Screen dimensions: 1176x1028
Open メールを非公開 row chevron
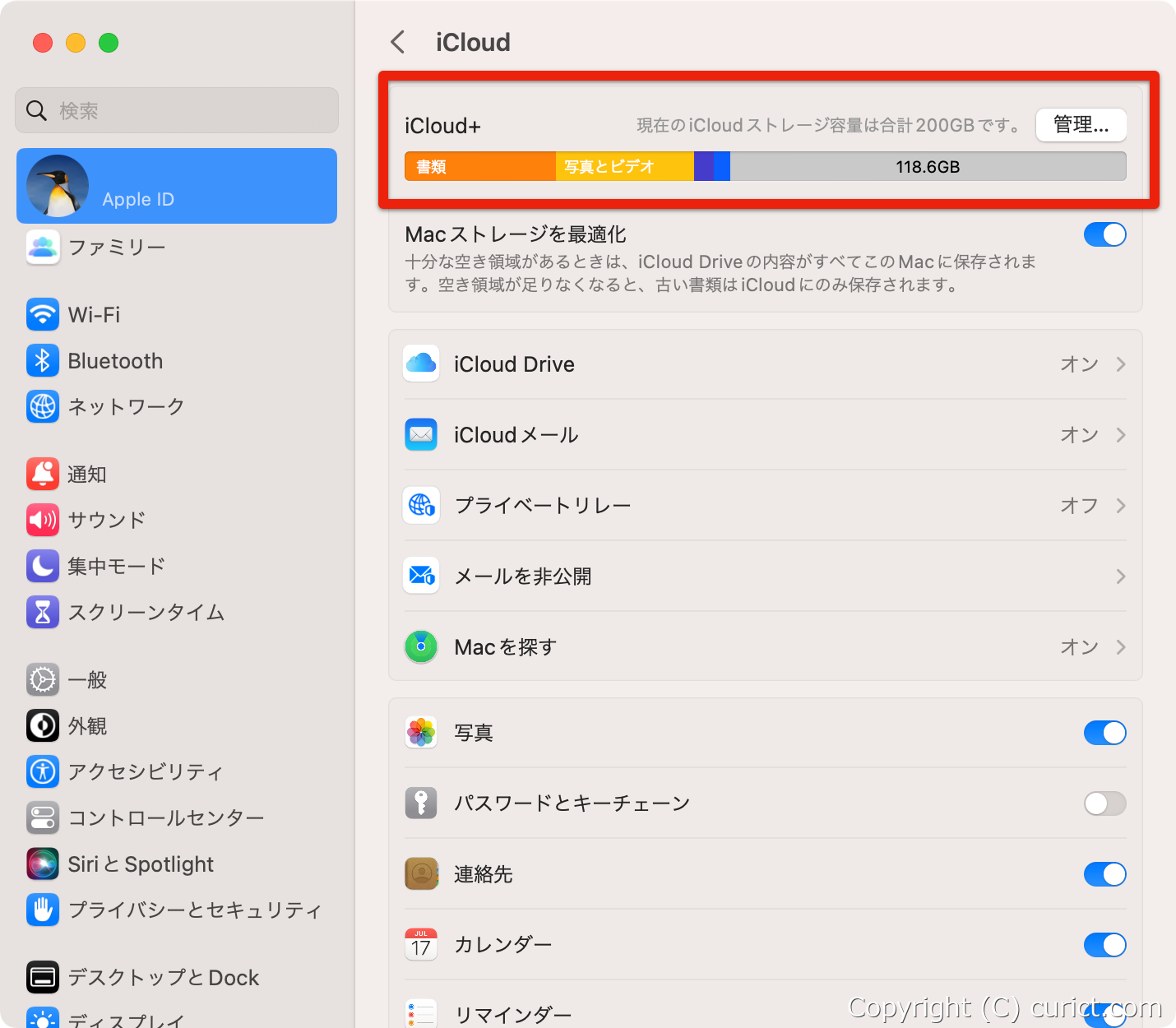(x=1120, y=577)
